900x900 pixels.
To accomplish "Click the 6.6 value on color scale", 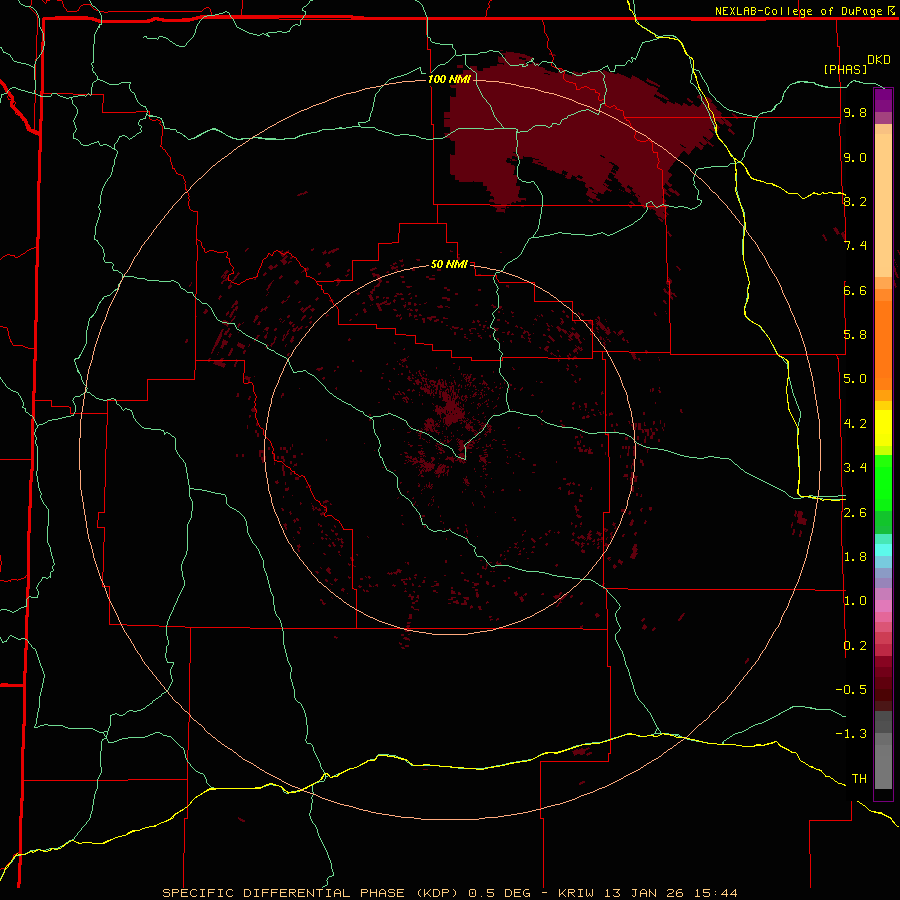I will [x=855, y=290].
